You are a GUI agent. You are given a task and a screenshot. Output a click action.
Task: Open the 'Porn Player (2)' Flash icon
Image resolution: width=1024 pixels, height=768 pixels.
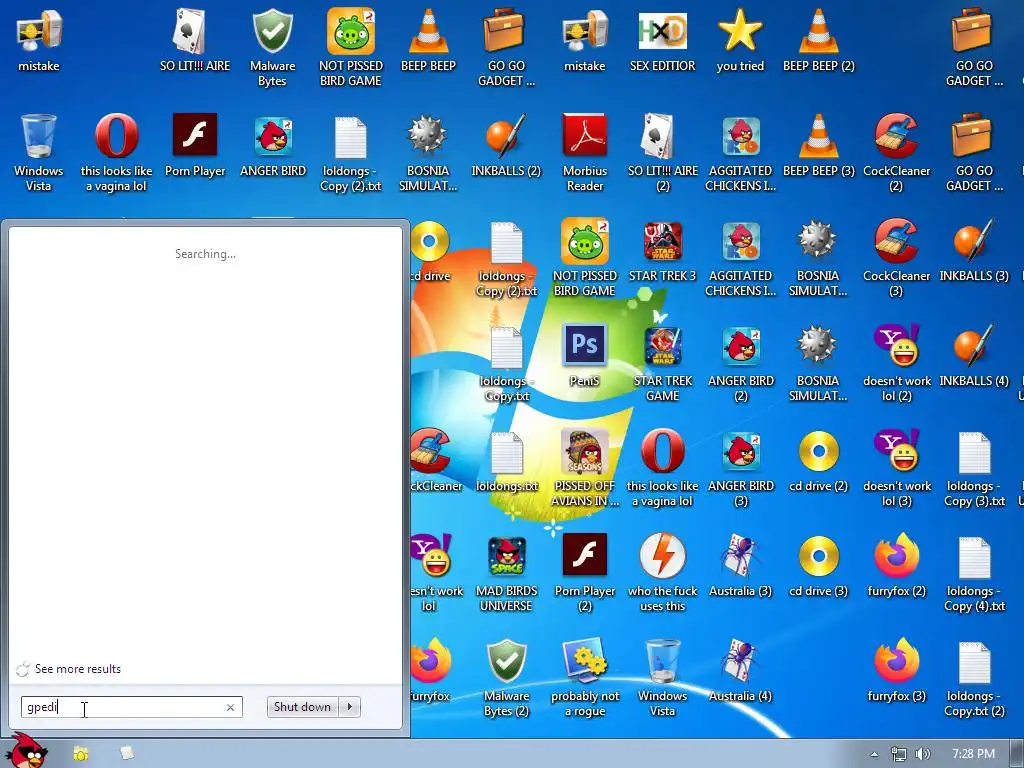point(584,573)
